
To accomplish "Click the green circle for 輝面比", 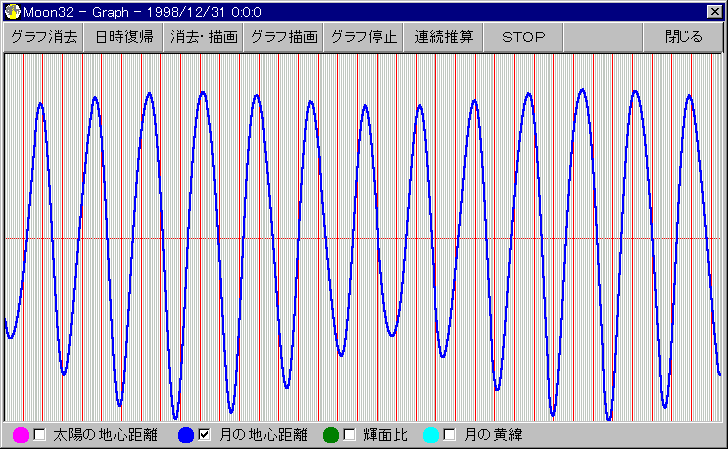I will (x=331, y=435).
